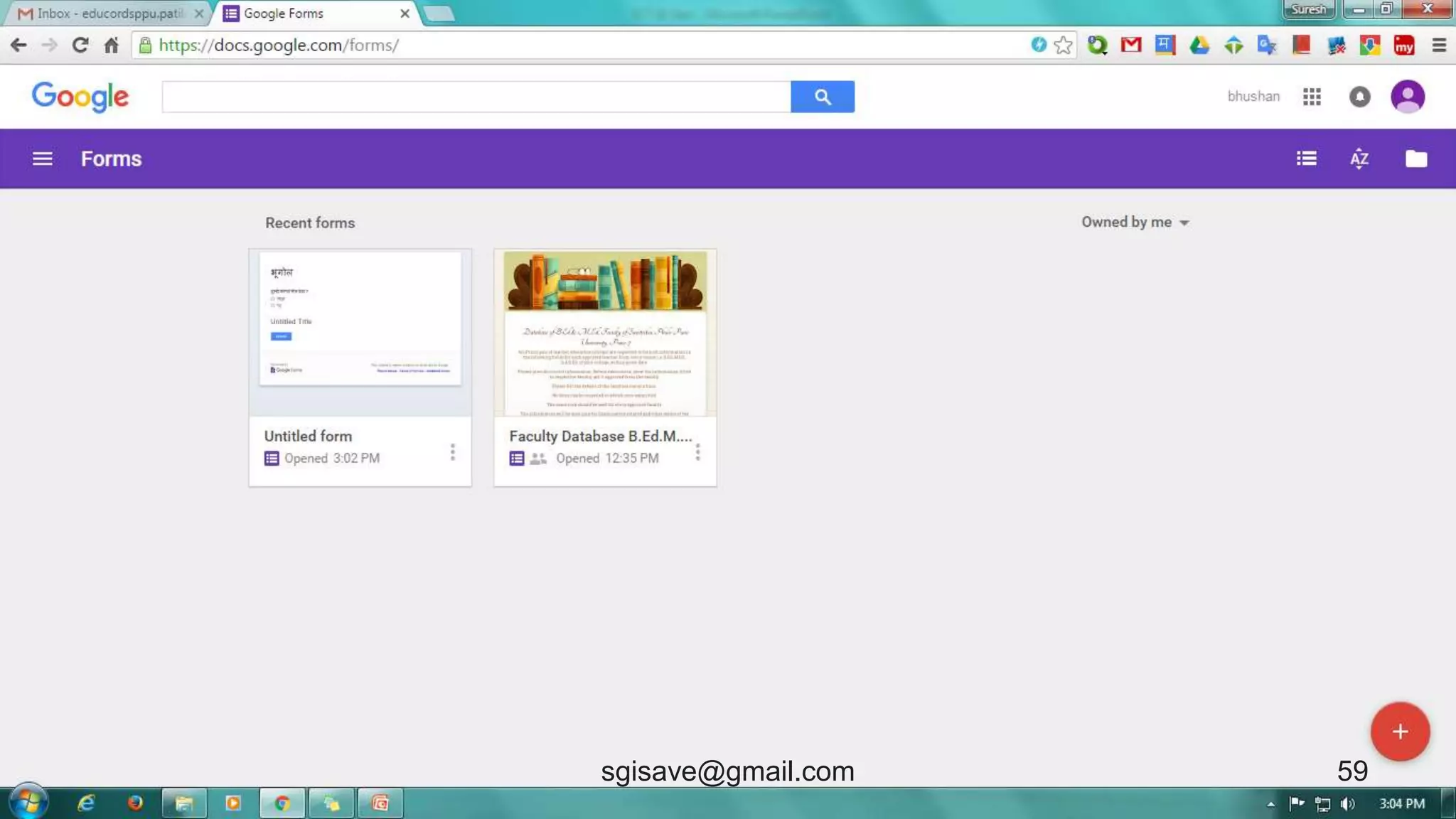
Task: Create new form with red plus button
Action: click(1399, 732)
